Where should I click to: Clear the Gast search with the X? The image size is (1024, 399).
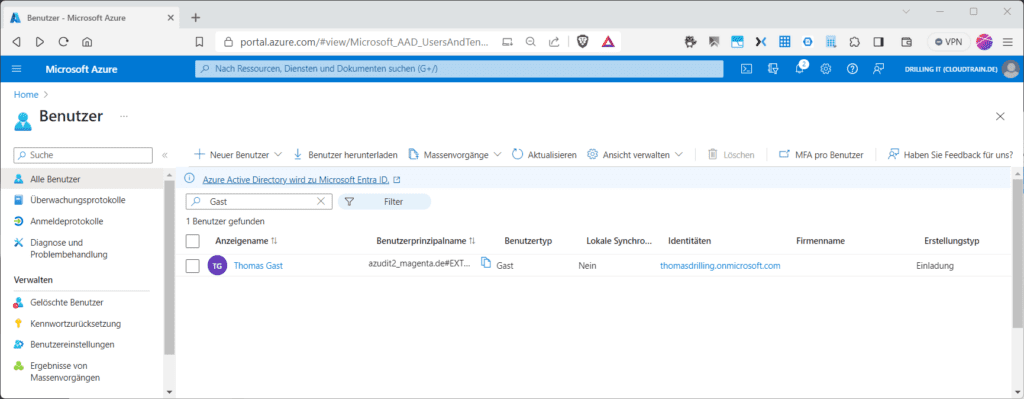[x=321, y=202]
